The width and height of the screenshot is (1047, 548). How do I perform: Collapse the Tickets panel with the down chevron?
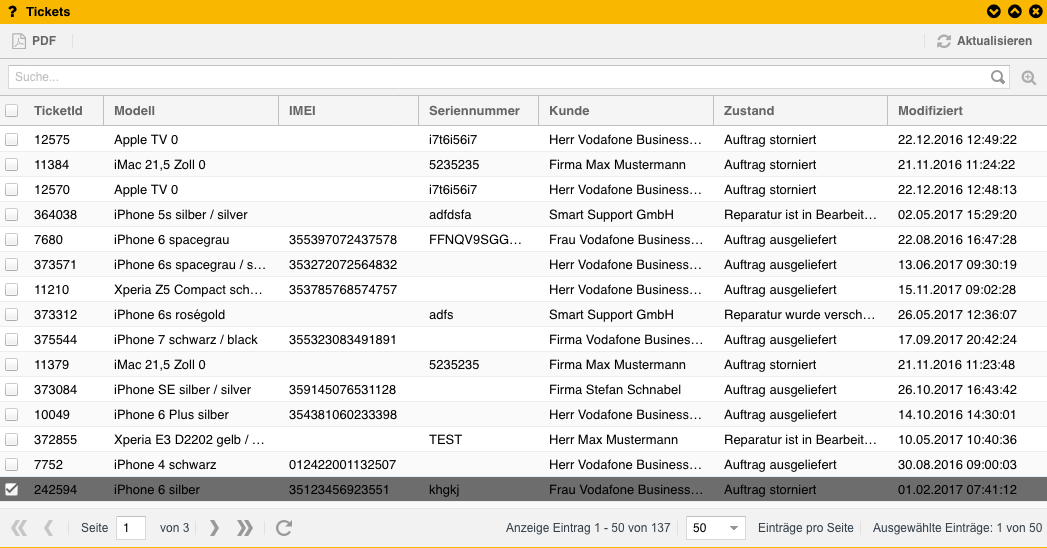[x=993, y=11]
